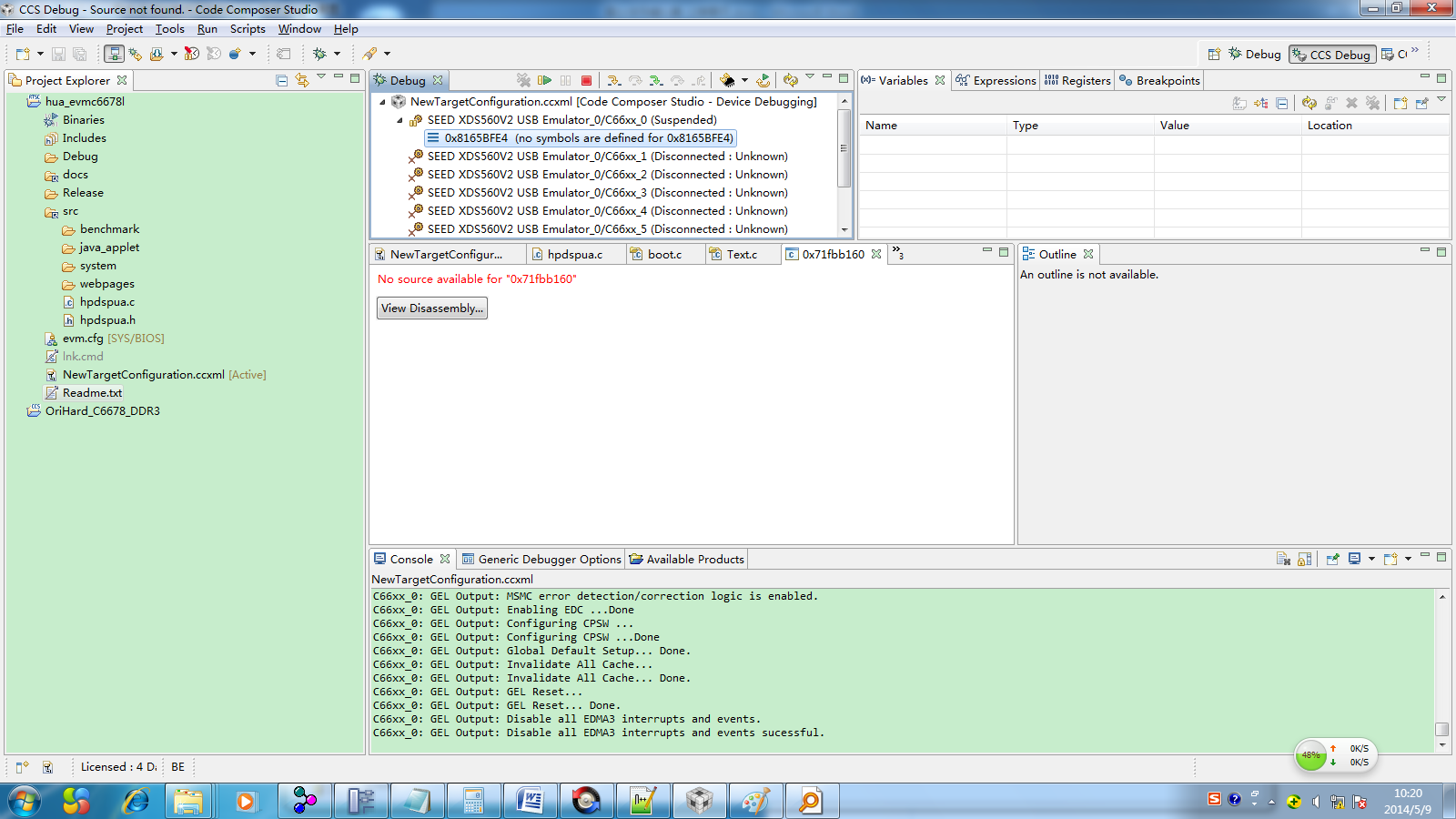The width and height of the screenshot is (1456, 819).
Task: Toggle Scroll Lock in Console toolbar
Action: (1305, 559)
